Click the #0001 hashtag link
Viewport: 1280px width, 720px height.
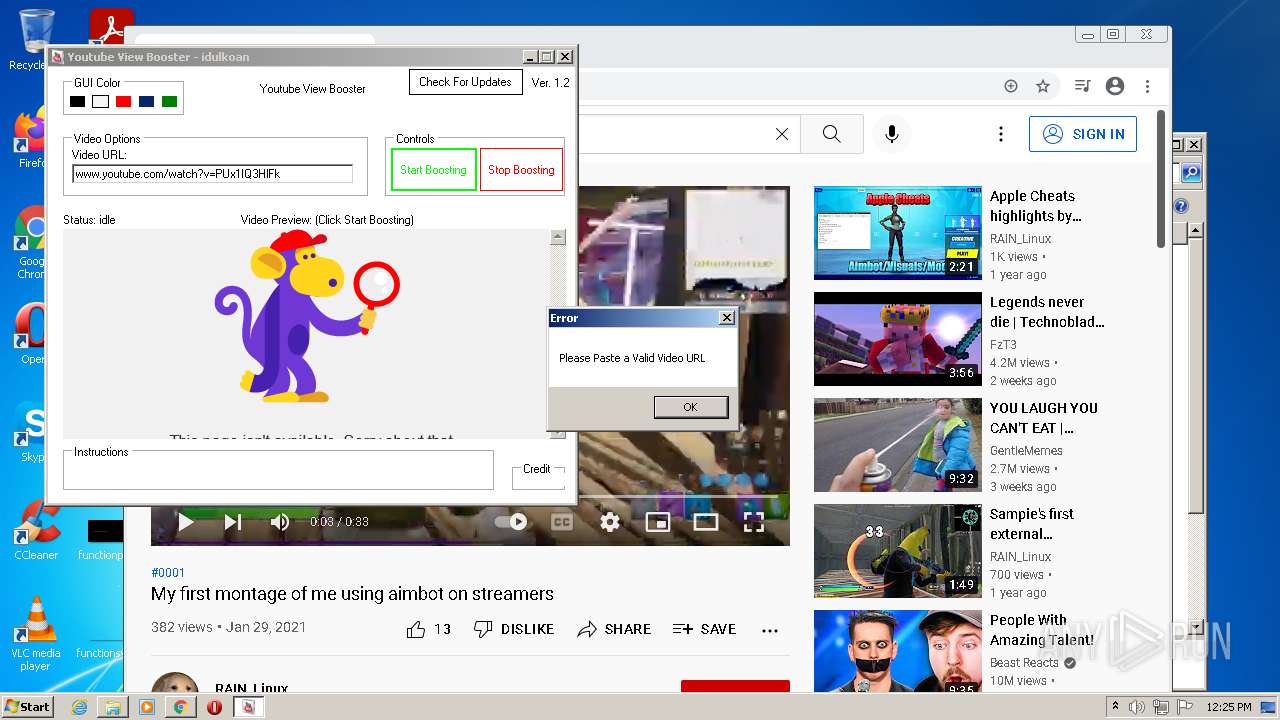[x=168, y=573]
